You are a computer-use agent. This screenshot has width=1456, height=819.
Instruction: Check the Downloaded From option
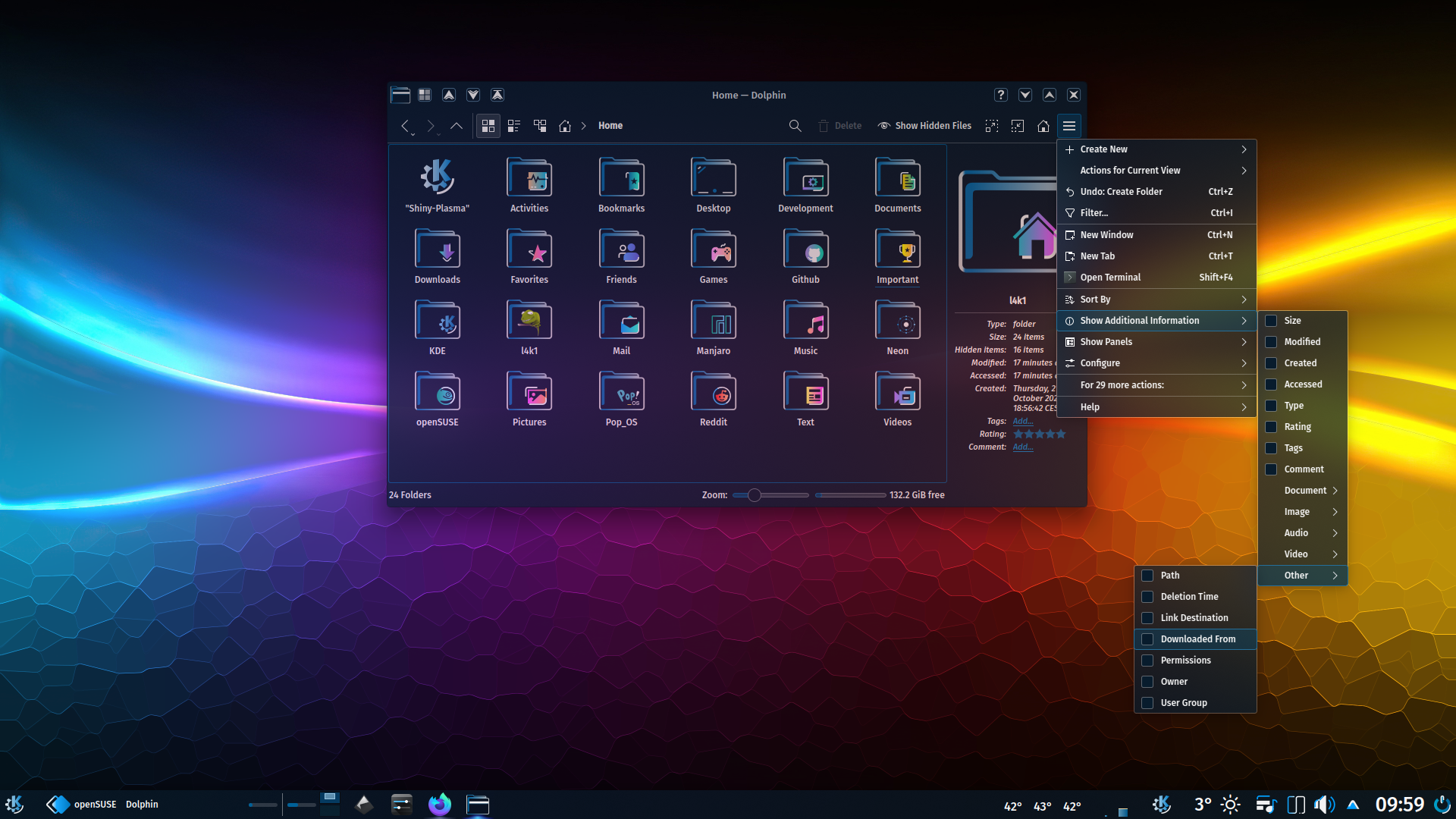coord(1147,639)
